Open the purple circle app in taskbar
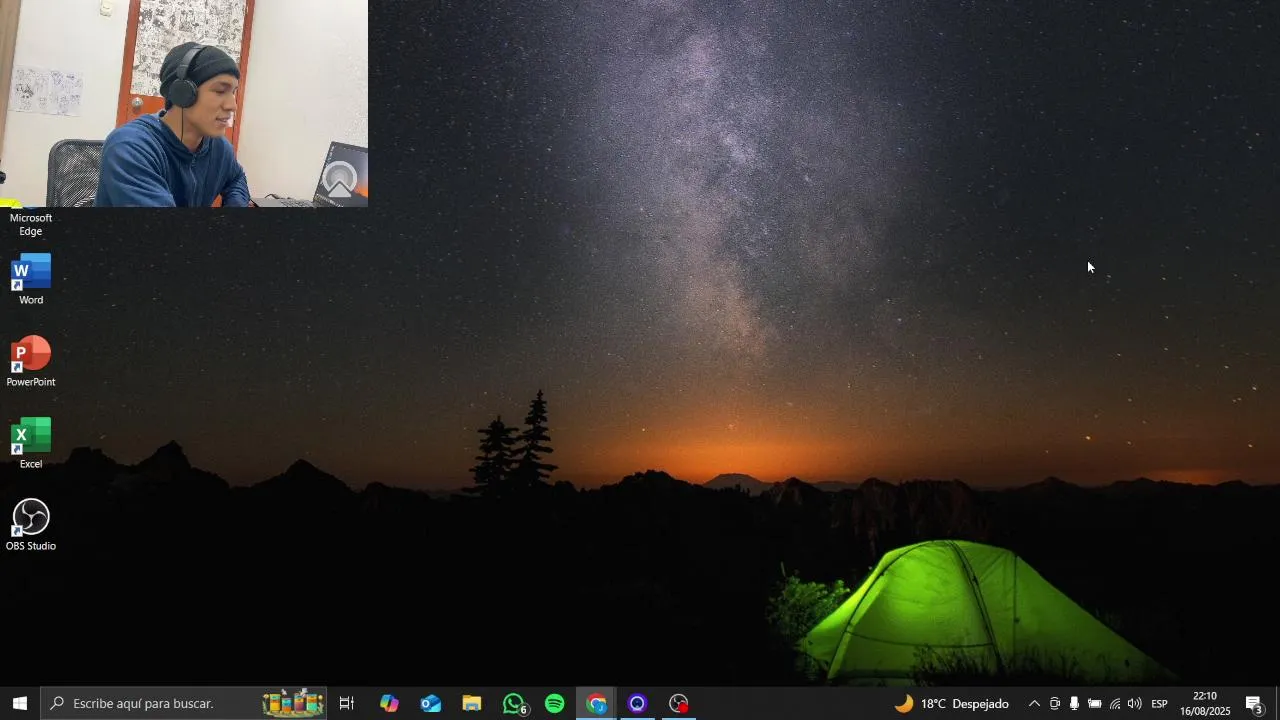This screenshot has width=1280, height=720. (x=637, y=704)
